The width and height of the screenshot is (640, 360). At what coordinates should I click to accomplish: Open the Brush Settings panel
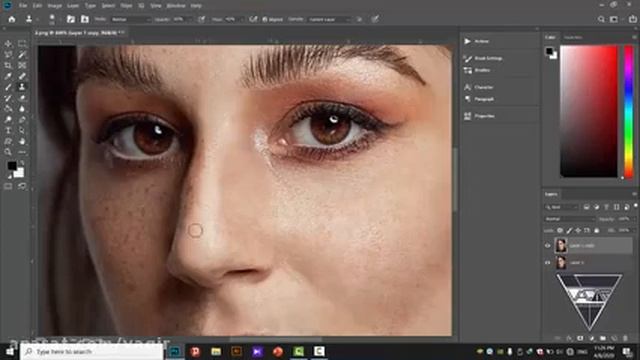coord(483,58)
